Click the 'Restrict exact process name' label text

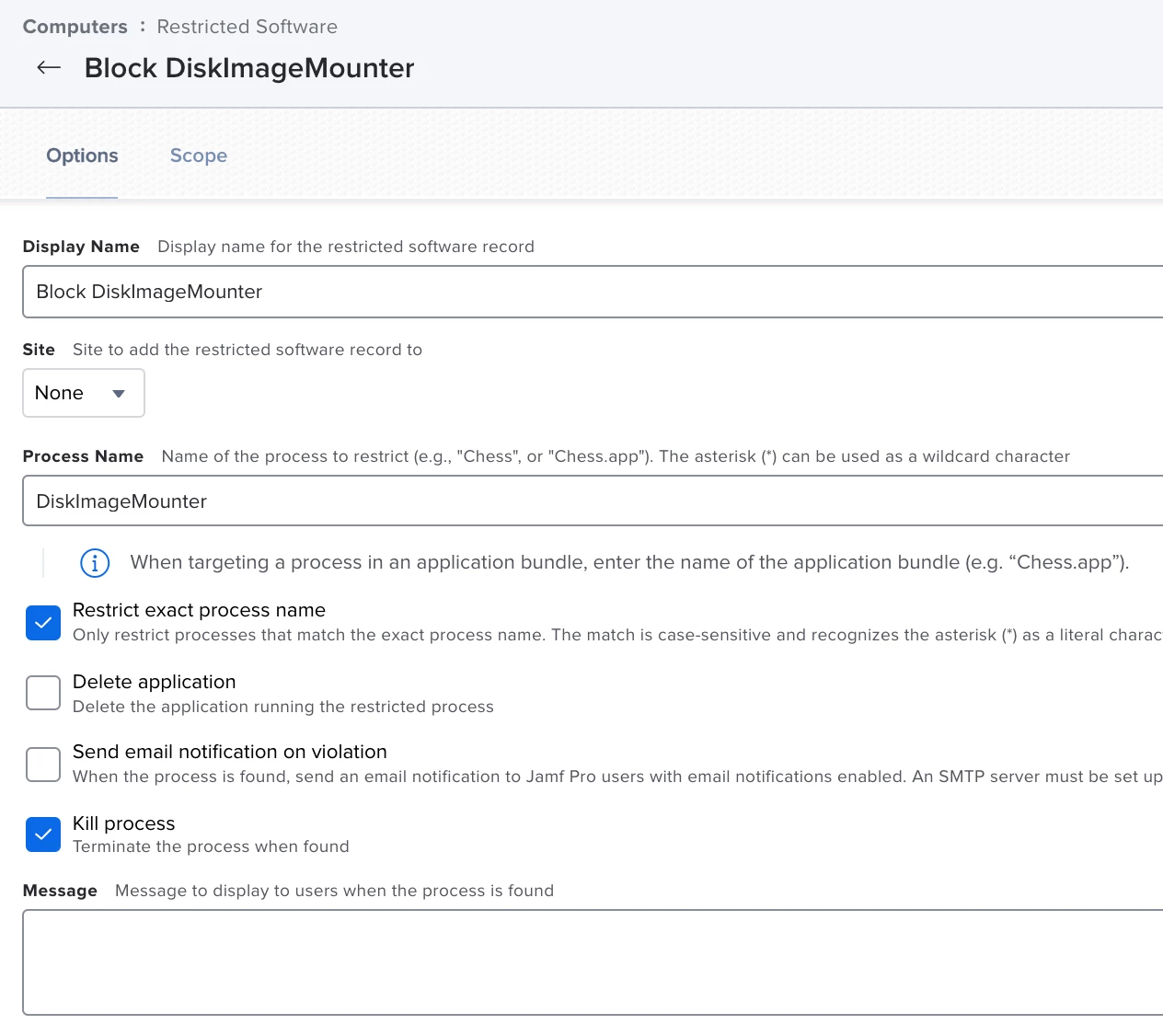coord(199,610)
